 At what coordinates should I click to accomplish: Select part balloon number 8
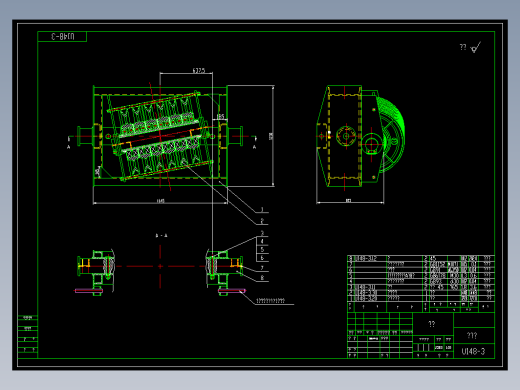coord(262,277)
